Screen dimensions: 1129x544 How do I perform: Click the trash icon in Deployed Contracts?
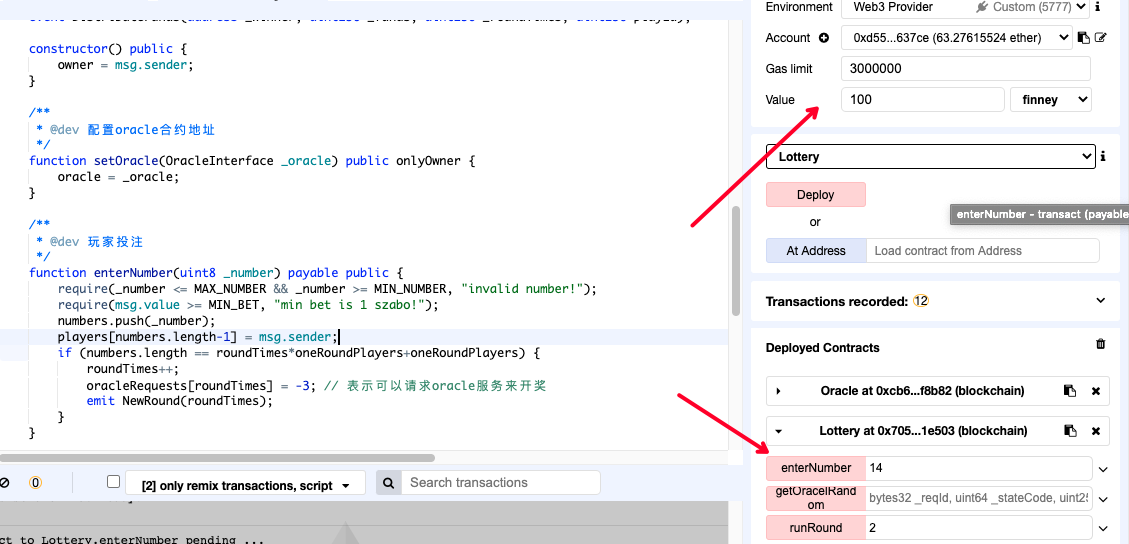1100,344
